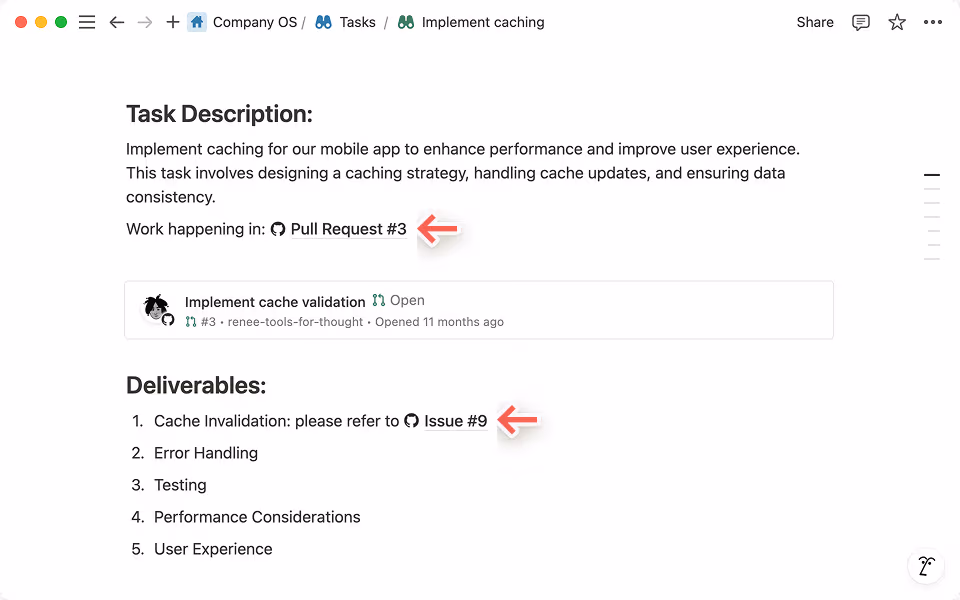
Task: Click the GitHub icon beside Issue #9
Action: [x=411, y=421]
